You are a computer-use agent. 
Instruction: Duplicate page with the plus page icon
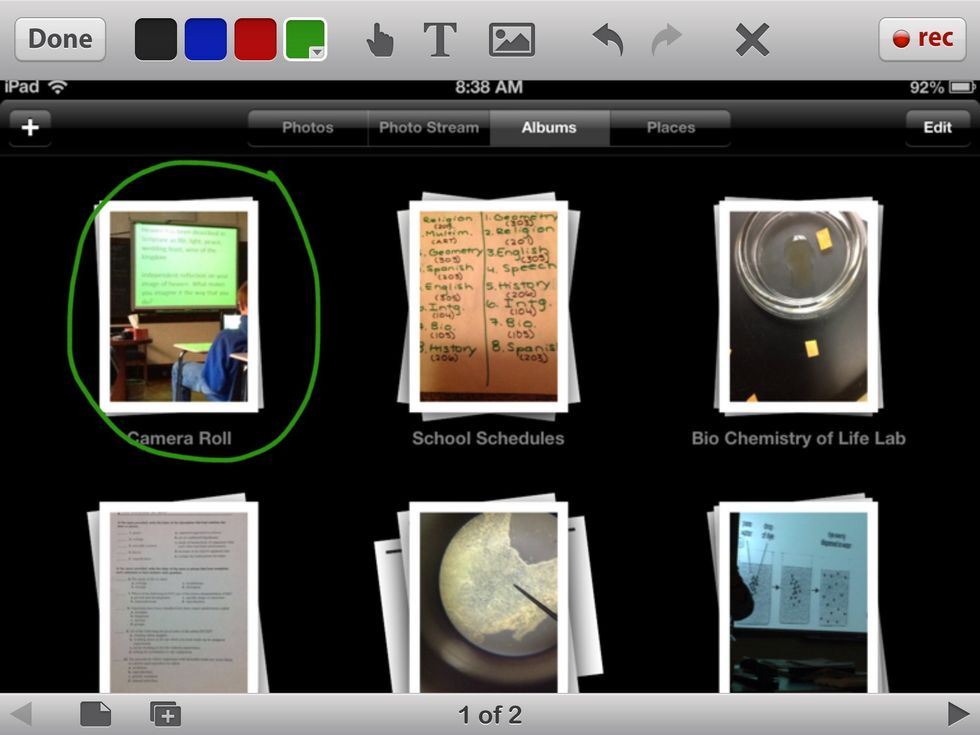pyautogui.click(x=165, y=714)
